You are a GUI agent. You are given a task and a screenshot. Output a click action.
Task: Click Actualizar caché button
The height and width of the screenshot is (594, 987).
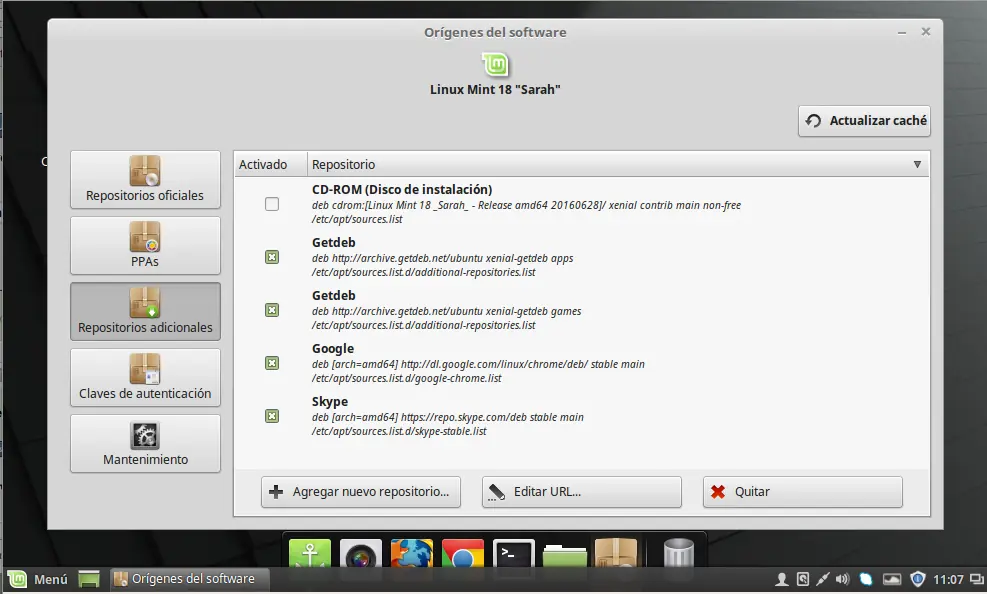click(864, 121)
